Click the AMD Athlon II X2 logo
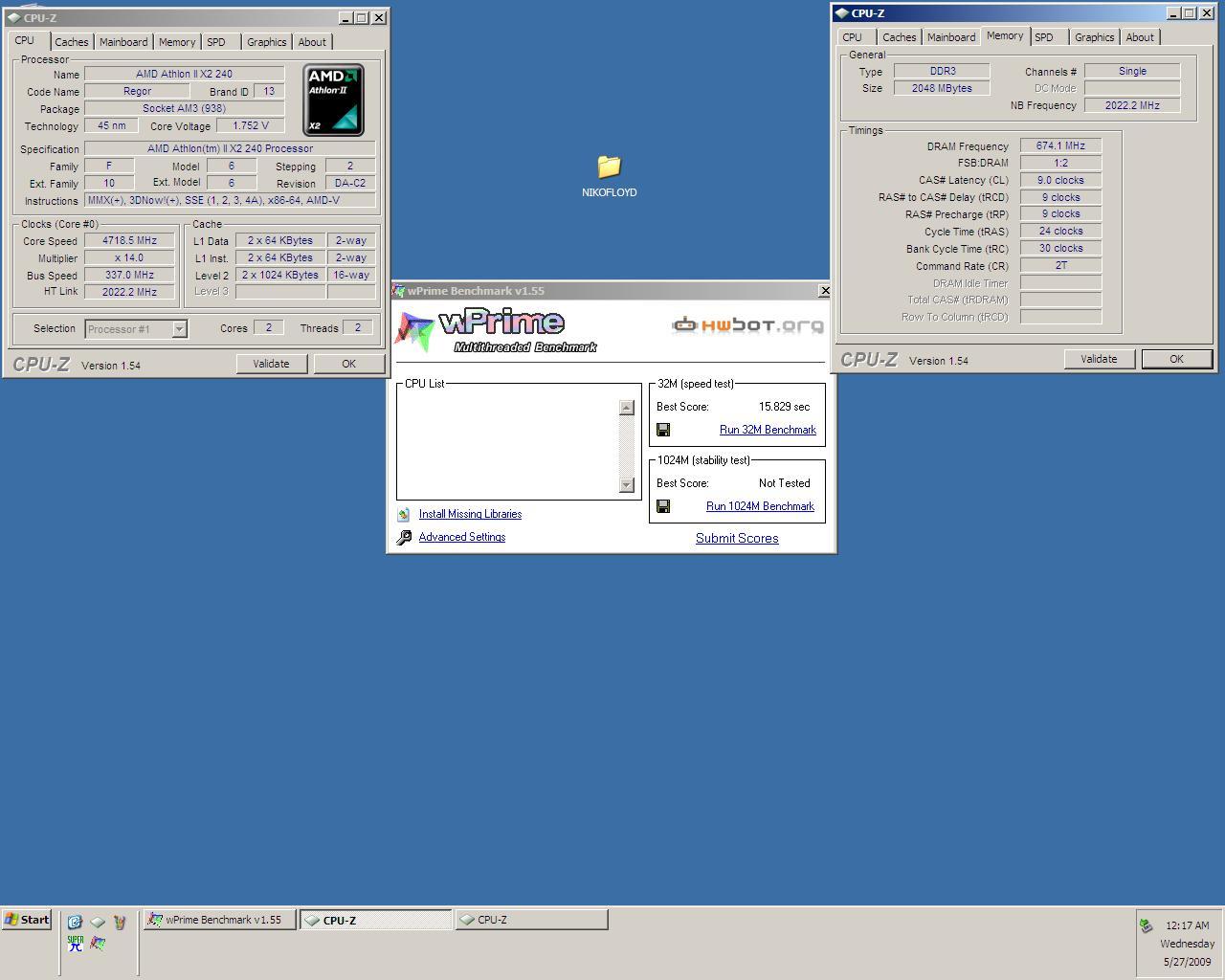This screenshot has height=980, width=1225. point(333,100)
